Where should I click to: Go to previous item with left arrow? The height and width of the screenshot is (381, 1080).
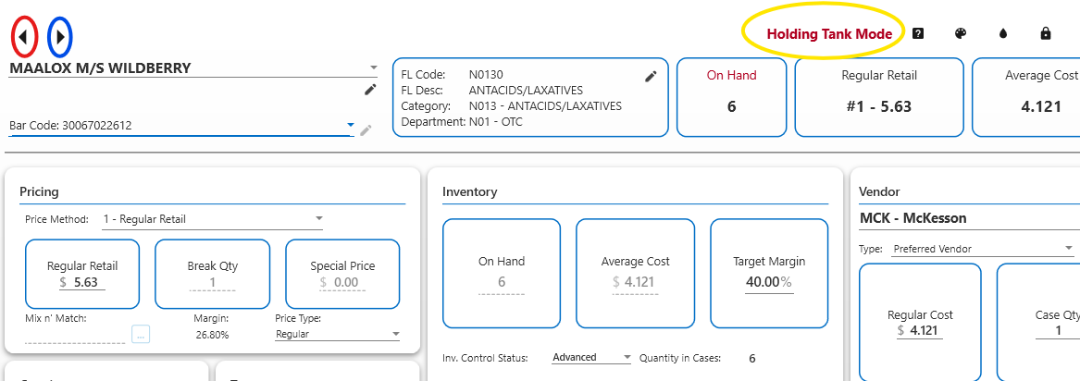point(25,37)
